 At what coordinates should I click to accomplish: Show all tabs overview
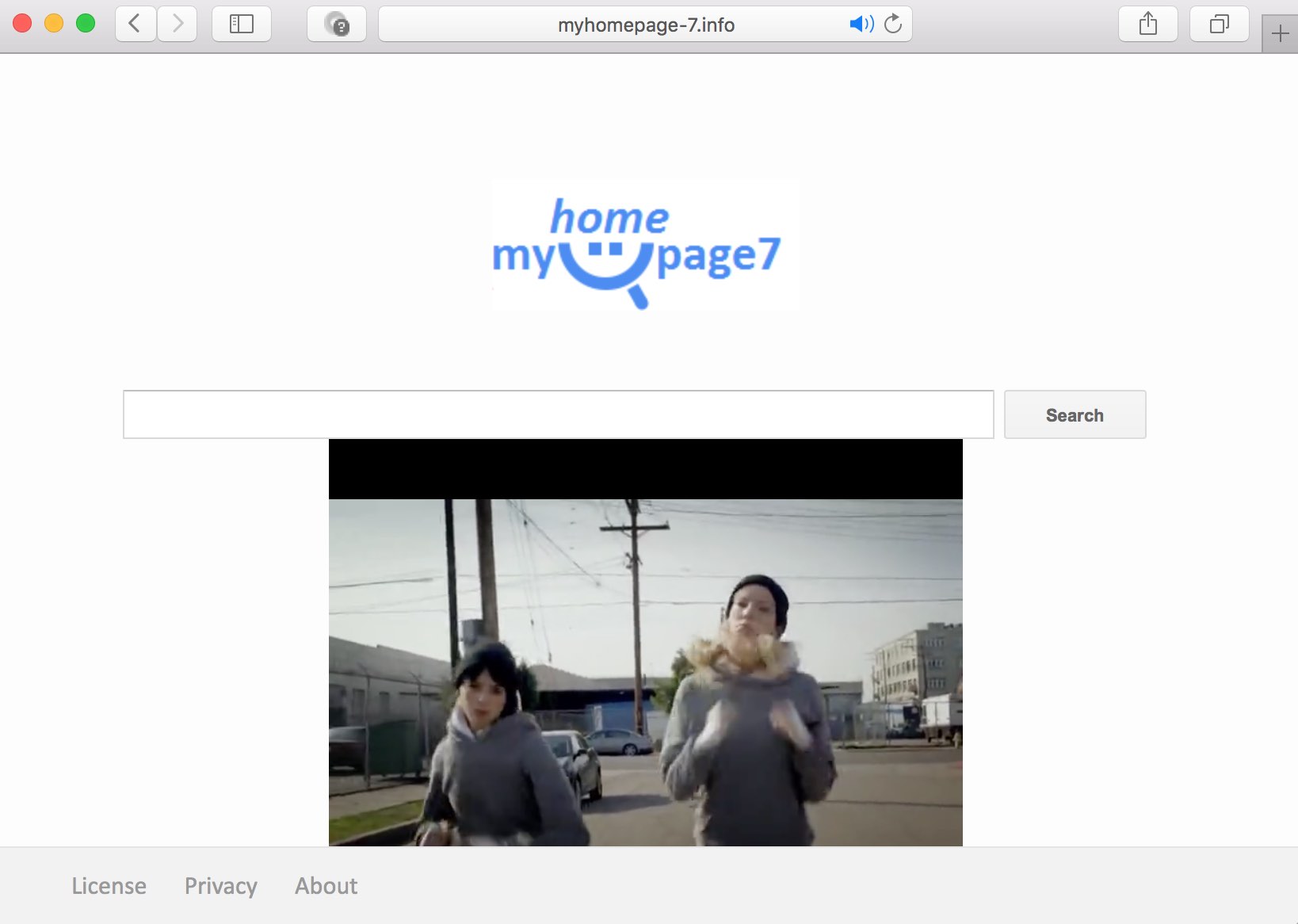tap(1219, 24)
